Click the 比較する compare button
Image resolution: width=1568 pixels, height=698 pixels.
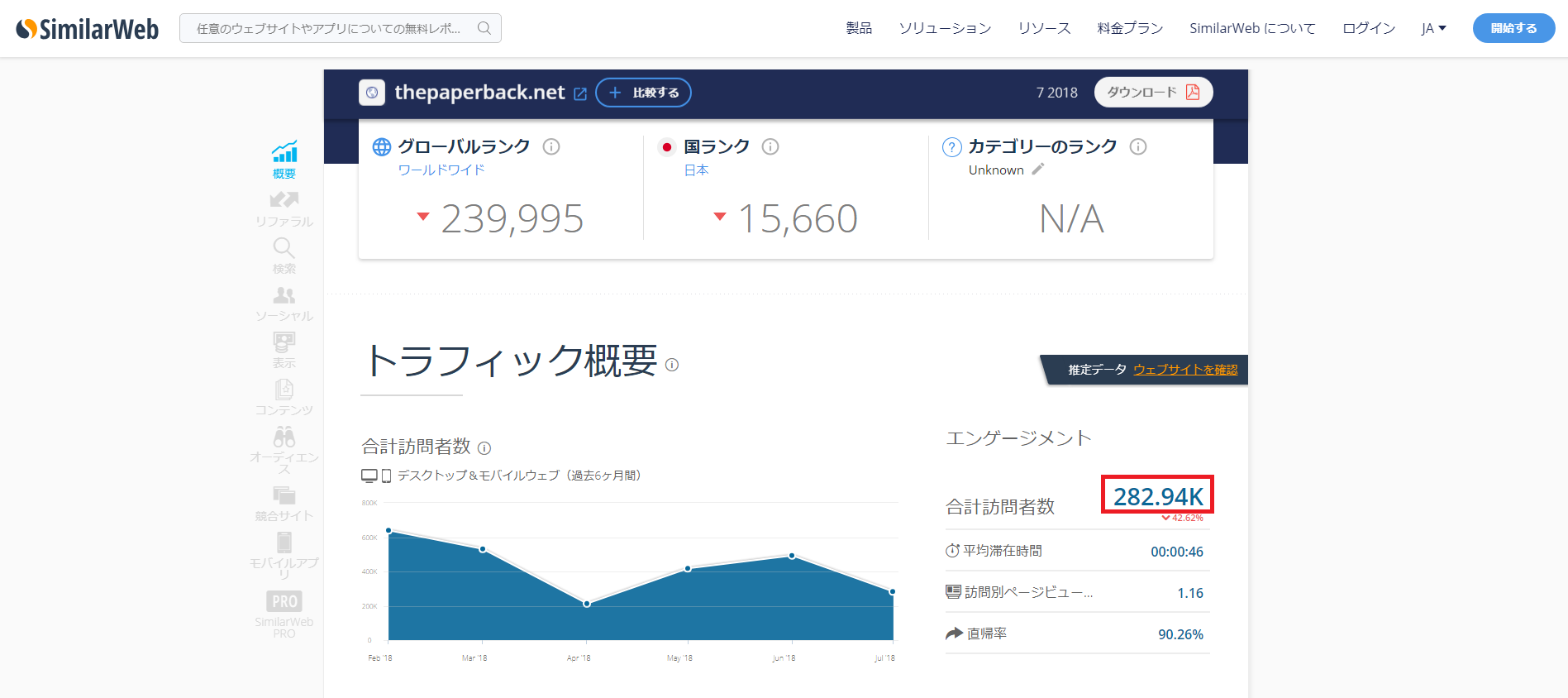643,93
